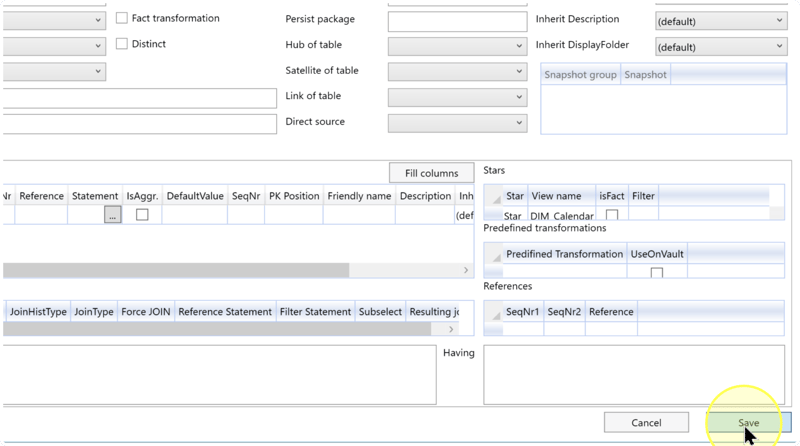Click the PK Position column header
The height and width of the screenshot is (446, 800).
[294, 196]
